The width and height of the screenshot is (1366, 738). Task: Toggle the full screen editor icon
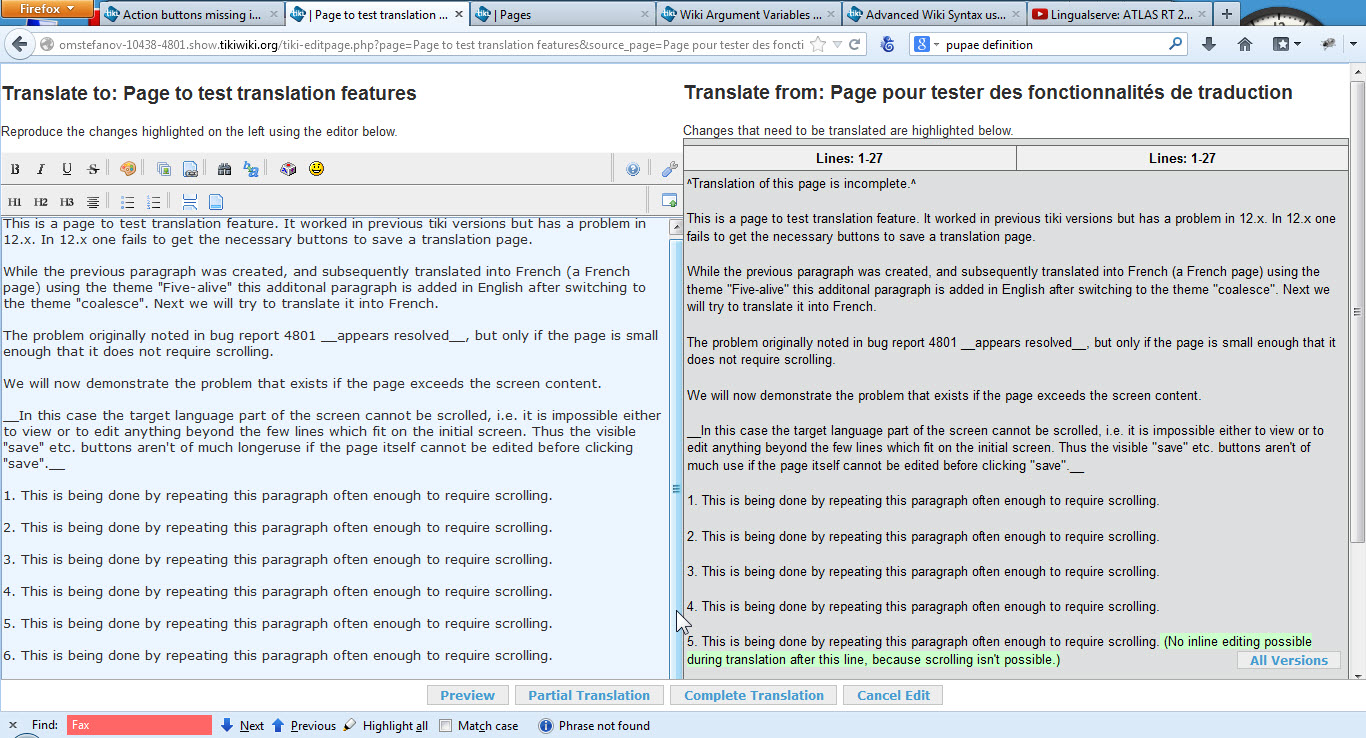669,202
